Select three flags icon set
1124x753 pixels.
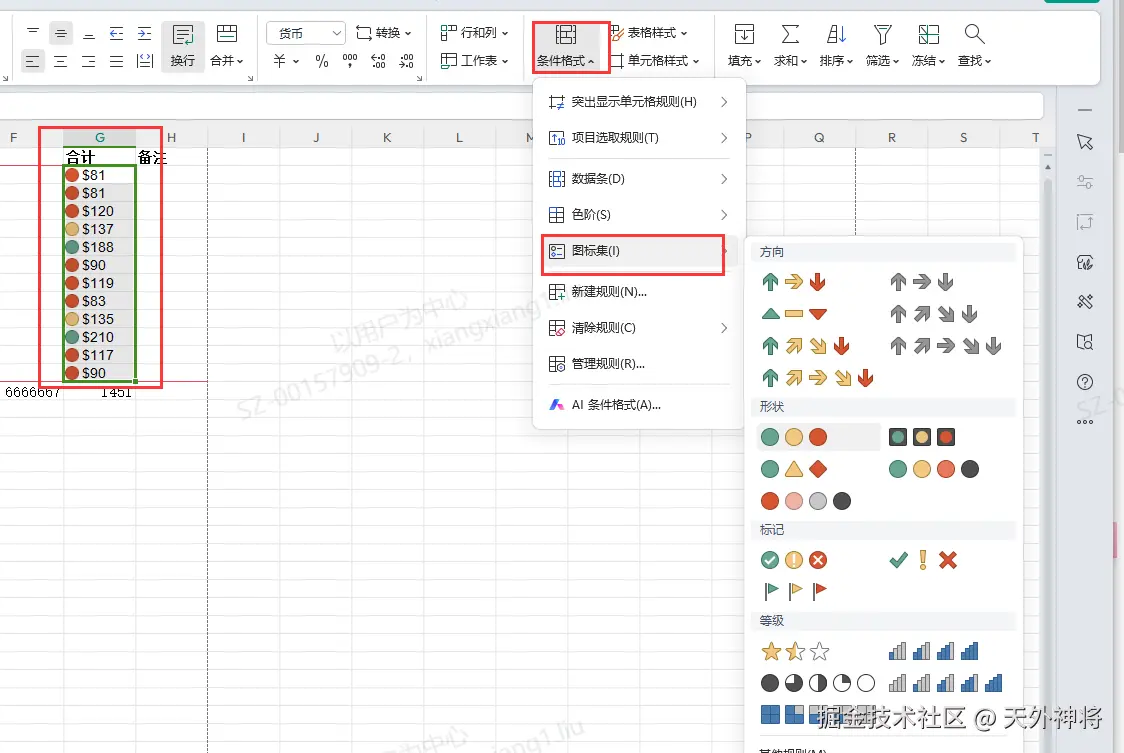coord(794,591)
